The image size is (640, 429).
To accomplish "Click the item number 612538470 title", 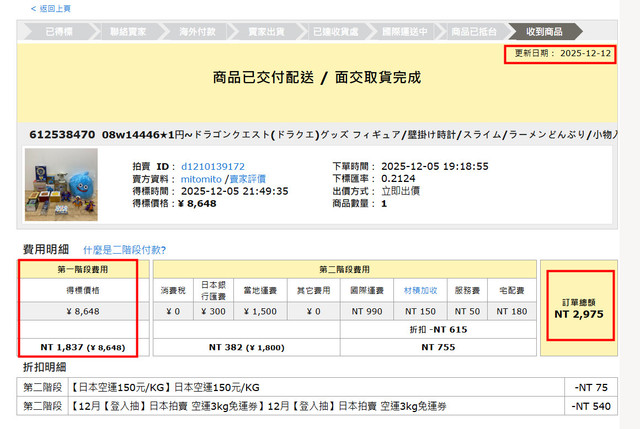I will click(62, 135).
